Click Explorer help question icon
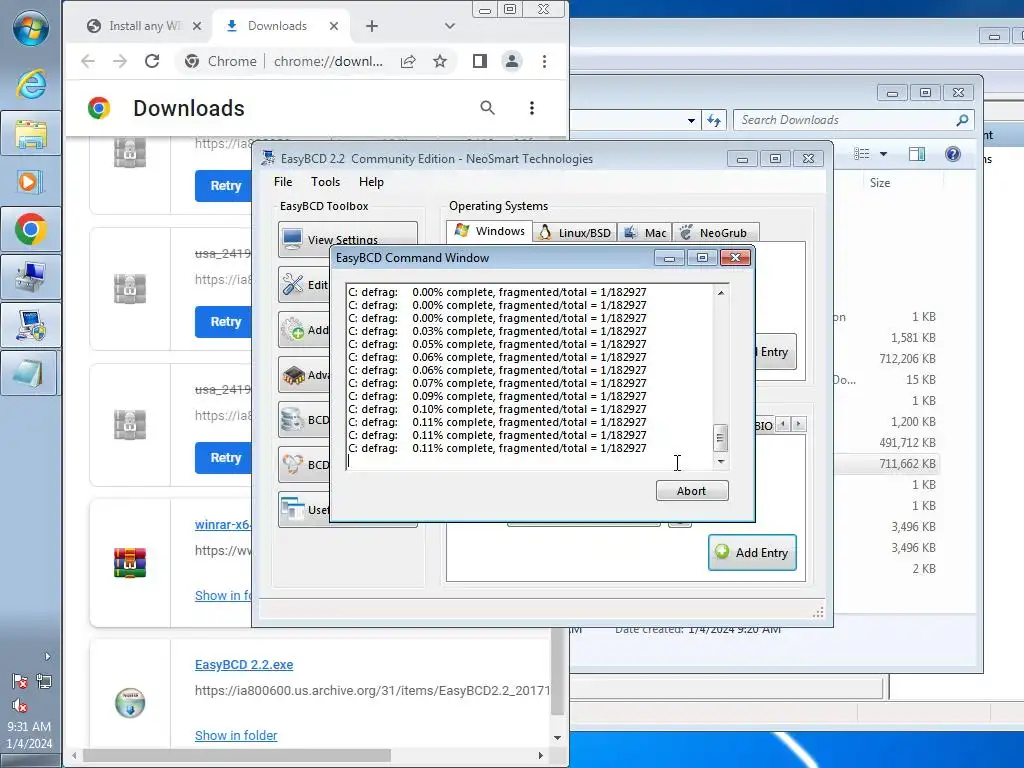 tap(953, 154)
